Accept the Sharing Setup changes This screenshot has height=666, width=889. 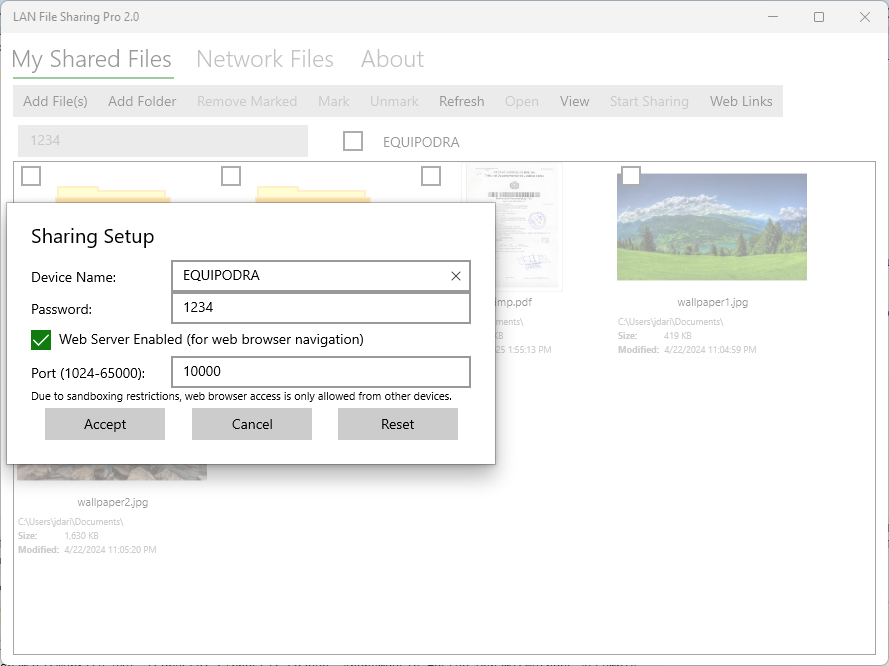[105, 424]
